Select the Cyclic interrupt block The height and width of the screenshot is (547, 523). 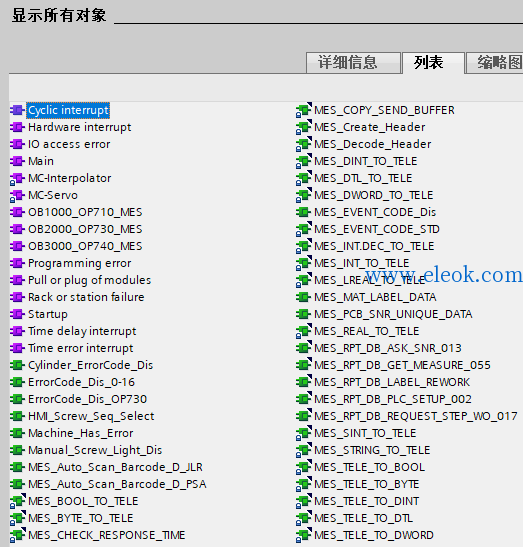68,110
